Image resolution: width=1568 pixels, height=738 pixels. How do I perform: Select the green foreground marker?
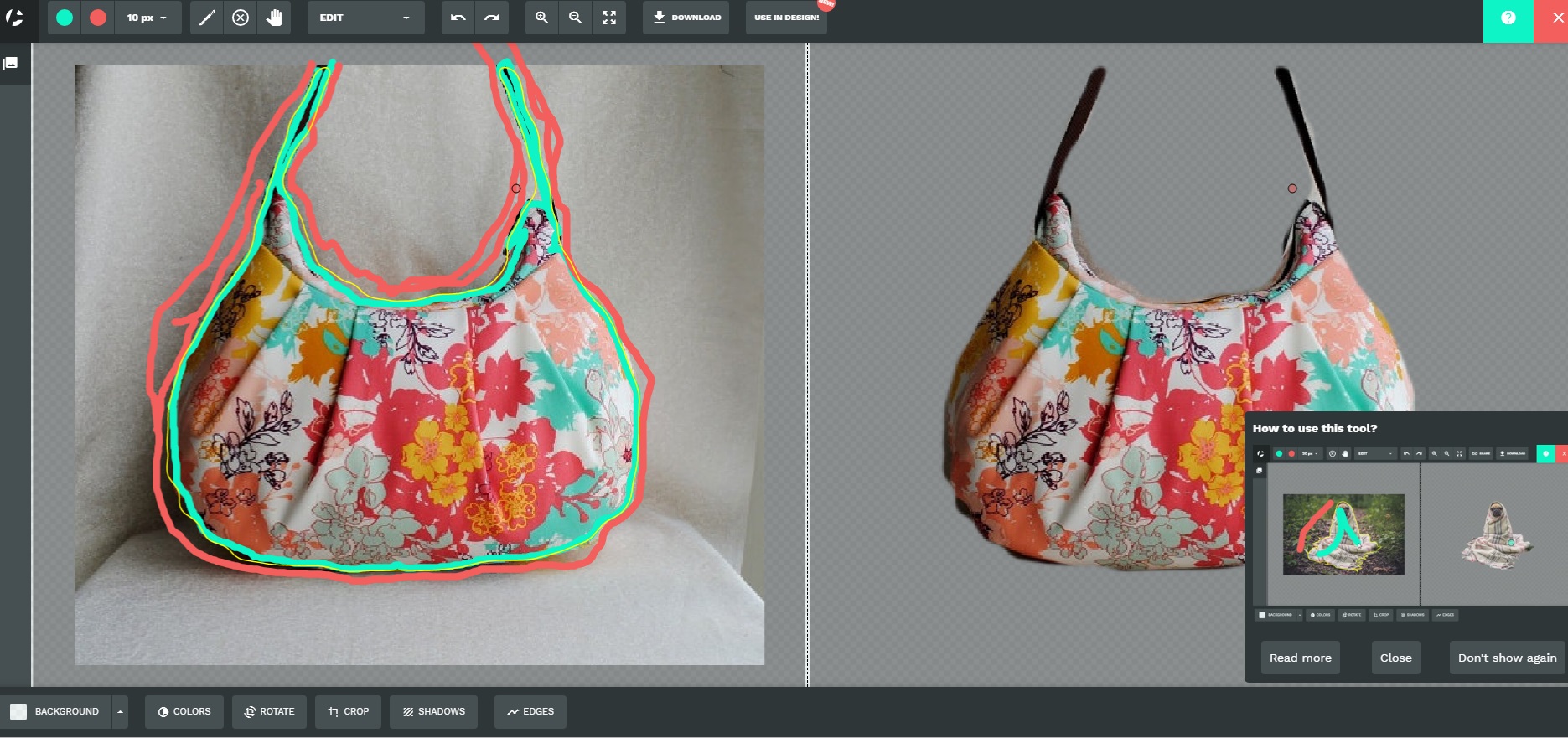tap(65, 18)
